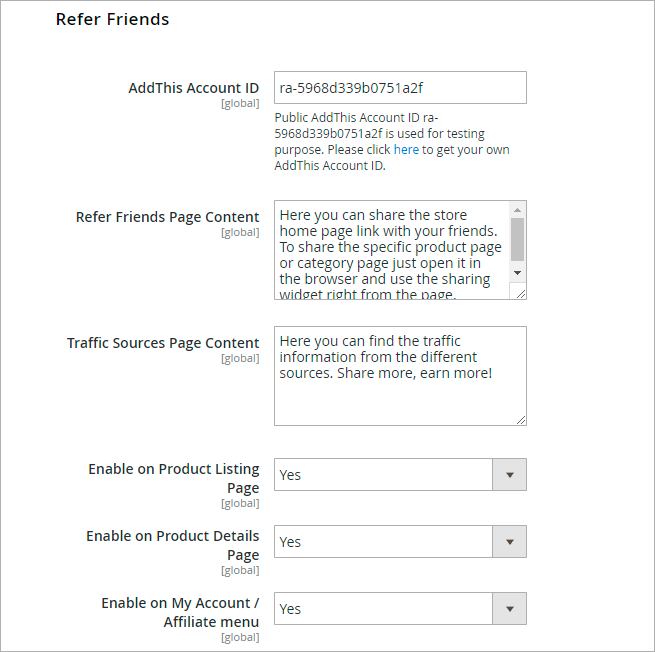Click resize handle of Traffic Sources textarea
The width and height of the screenshot is (655, 652).
[520, 420]
